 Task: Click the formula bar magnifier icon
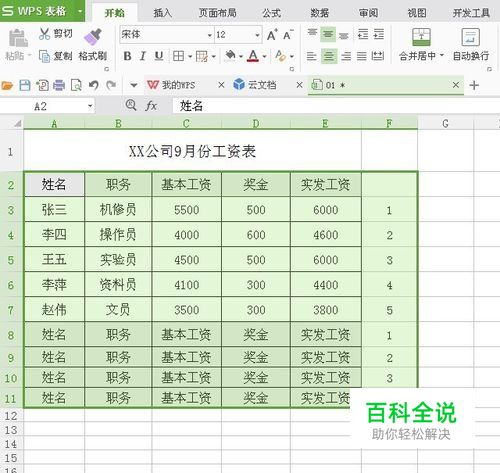point(131,106)
